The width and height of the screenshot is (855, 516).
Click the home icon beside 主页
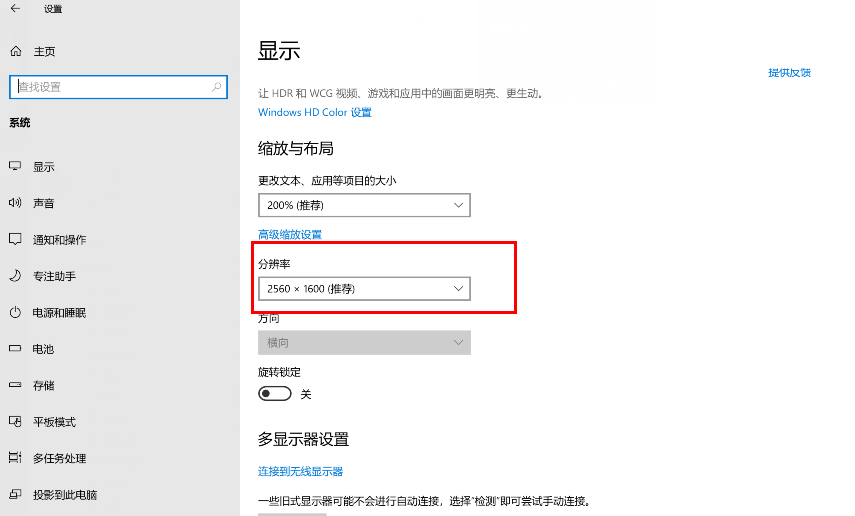pos(16,51)
